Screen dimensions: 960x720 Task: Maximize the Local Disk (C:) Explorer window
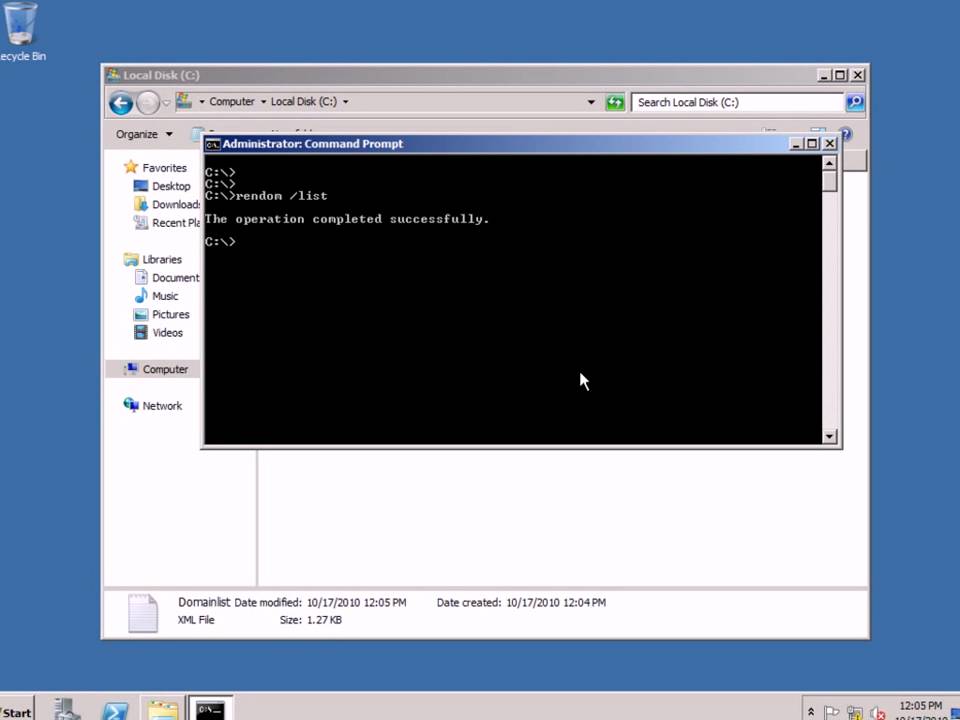[x=841, y=75]
